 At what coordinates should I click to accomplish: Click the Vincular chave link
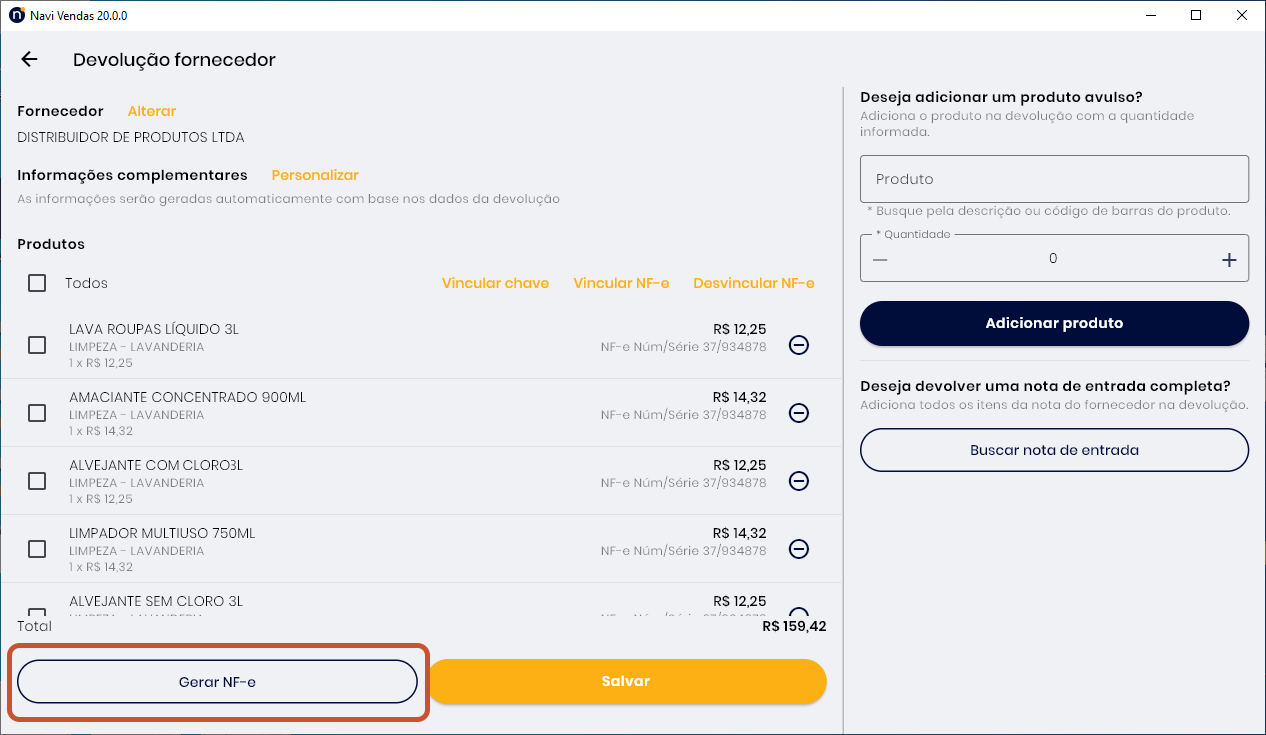tap(495, 283)
